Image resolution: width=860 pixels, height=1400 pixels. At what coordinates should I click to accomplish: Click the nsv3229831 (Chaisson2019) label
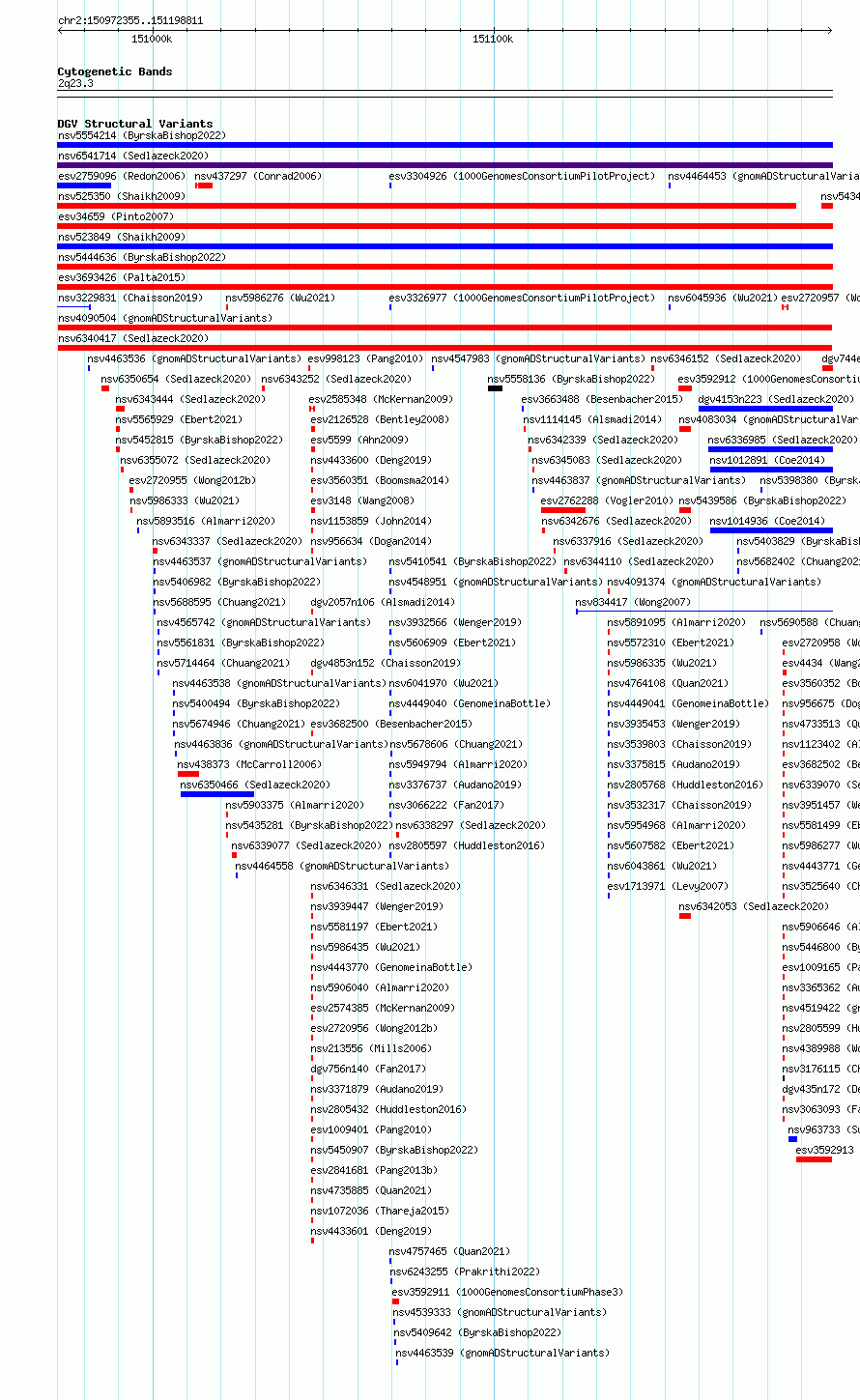coord(130,299)
